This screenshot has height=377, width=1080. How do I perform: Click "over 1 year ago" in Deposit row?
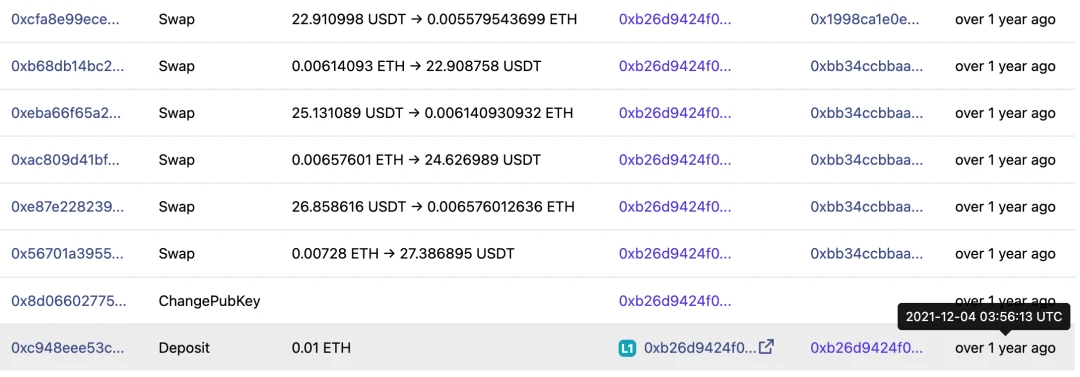point(1005,348)
